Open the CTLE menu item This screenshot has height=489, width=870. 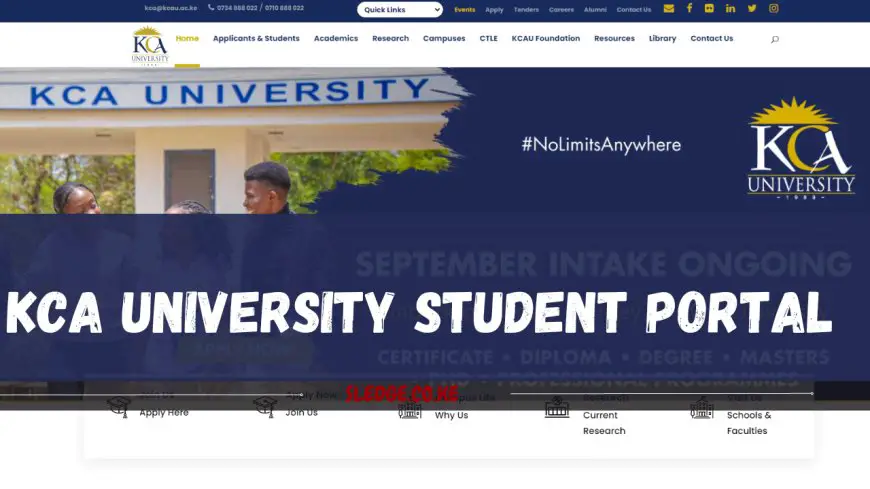click(x=488, y=38)
